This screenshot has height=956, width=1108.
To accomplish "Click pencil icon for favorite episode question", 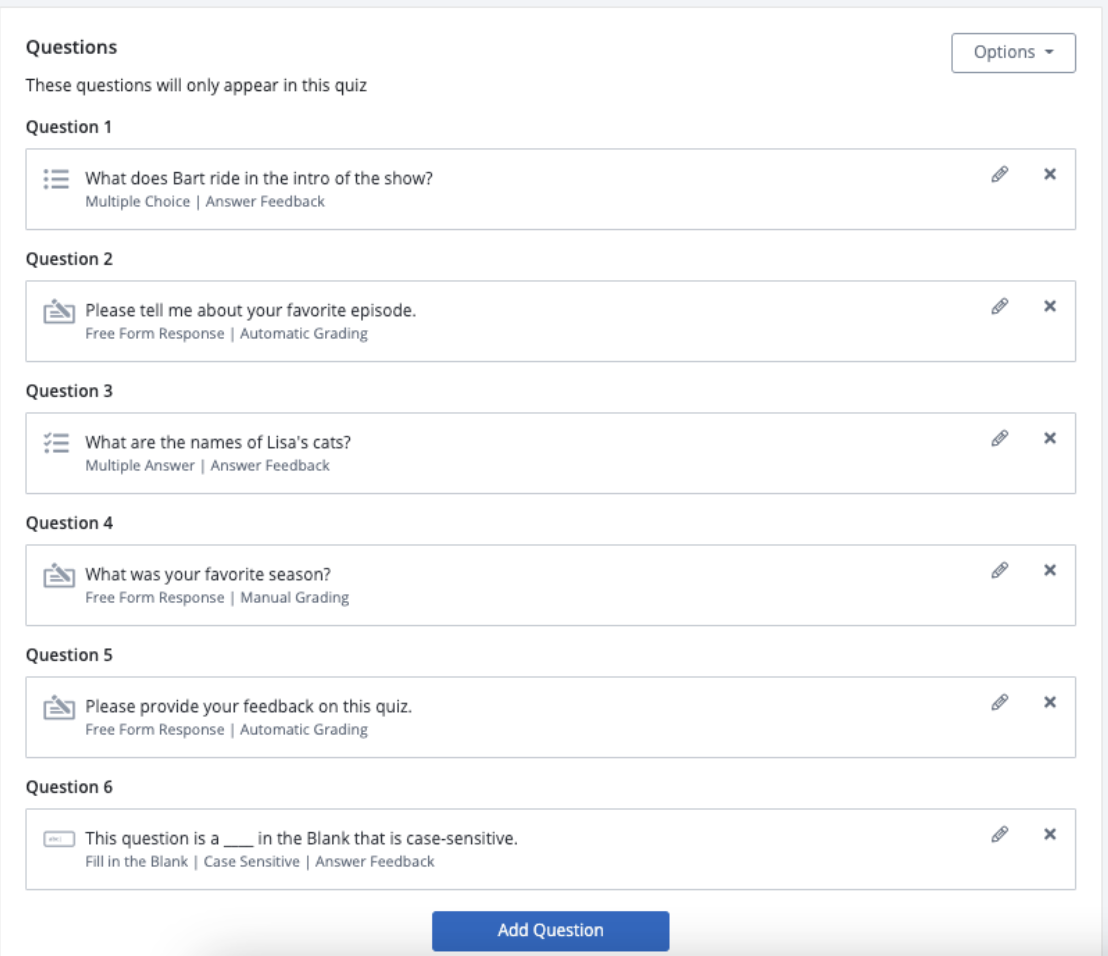I will pos(999,306).
